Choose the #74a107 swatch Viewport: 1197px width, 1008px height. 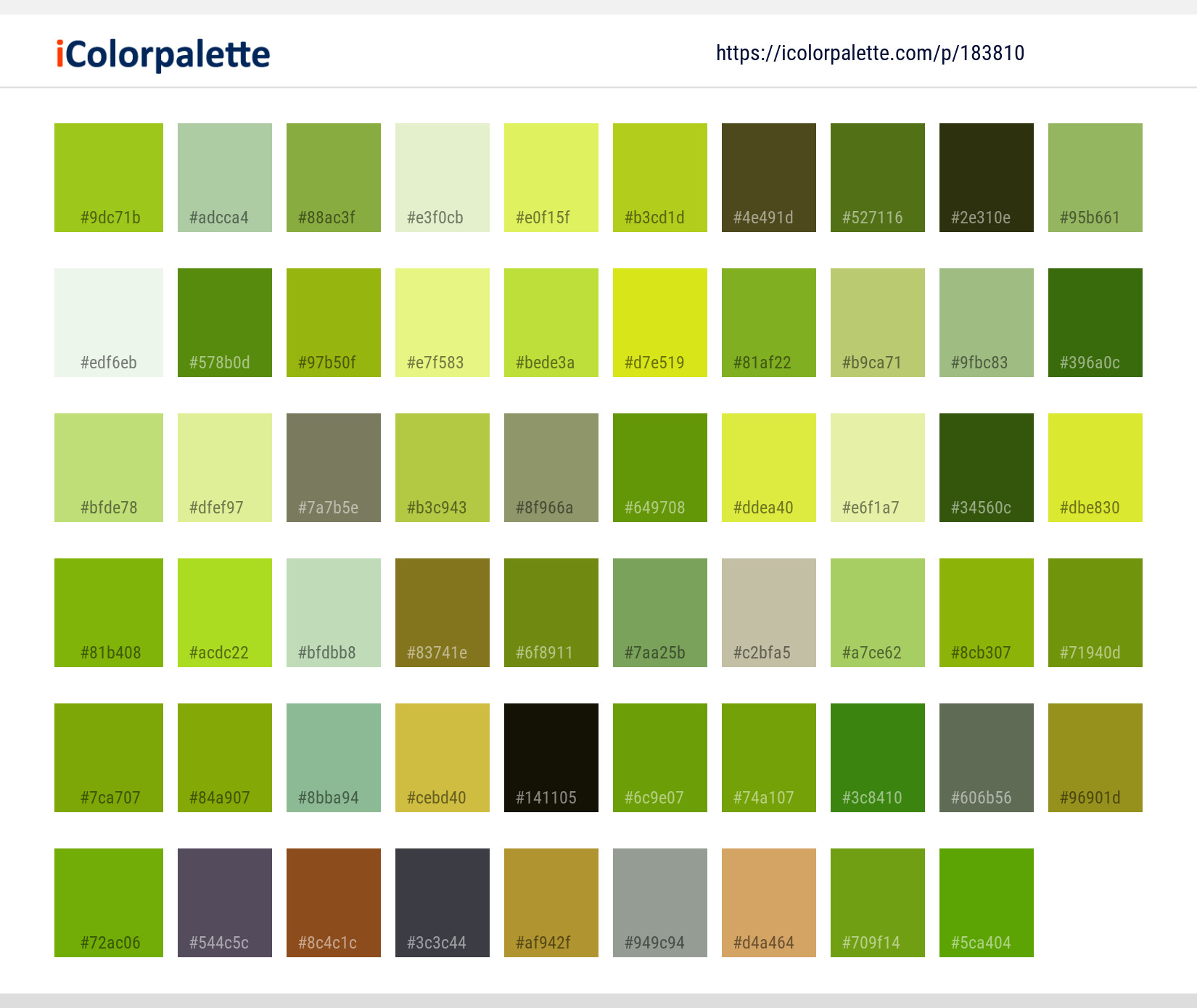(769, 758)
